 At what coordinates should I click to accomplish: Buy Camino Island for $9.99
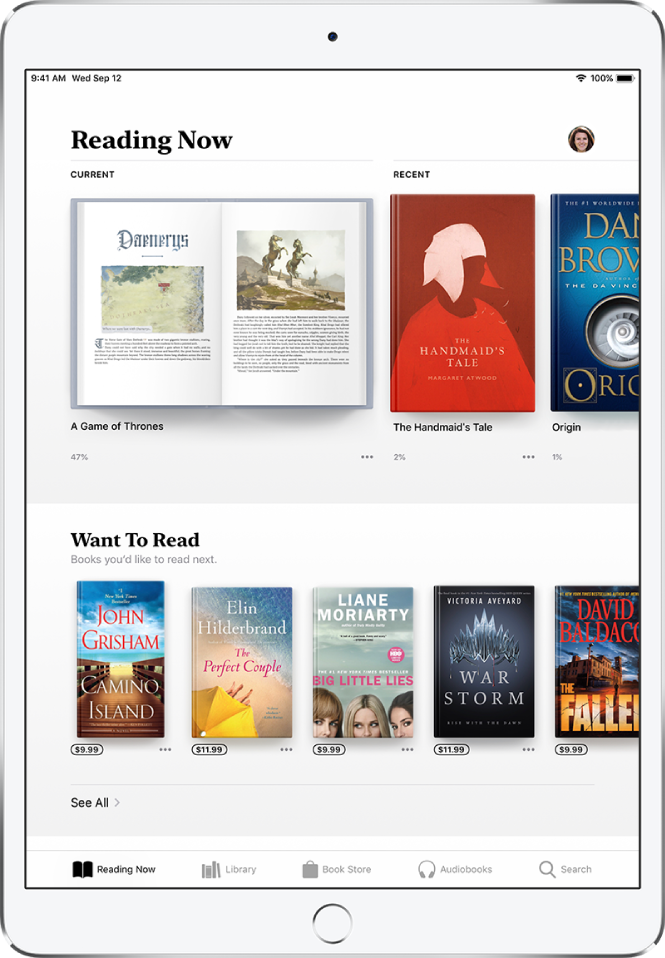point(87,749)
